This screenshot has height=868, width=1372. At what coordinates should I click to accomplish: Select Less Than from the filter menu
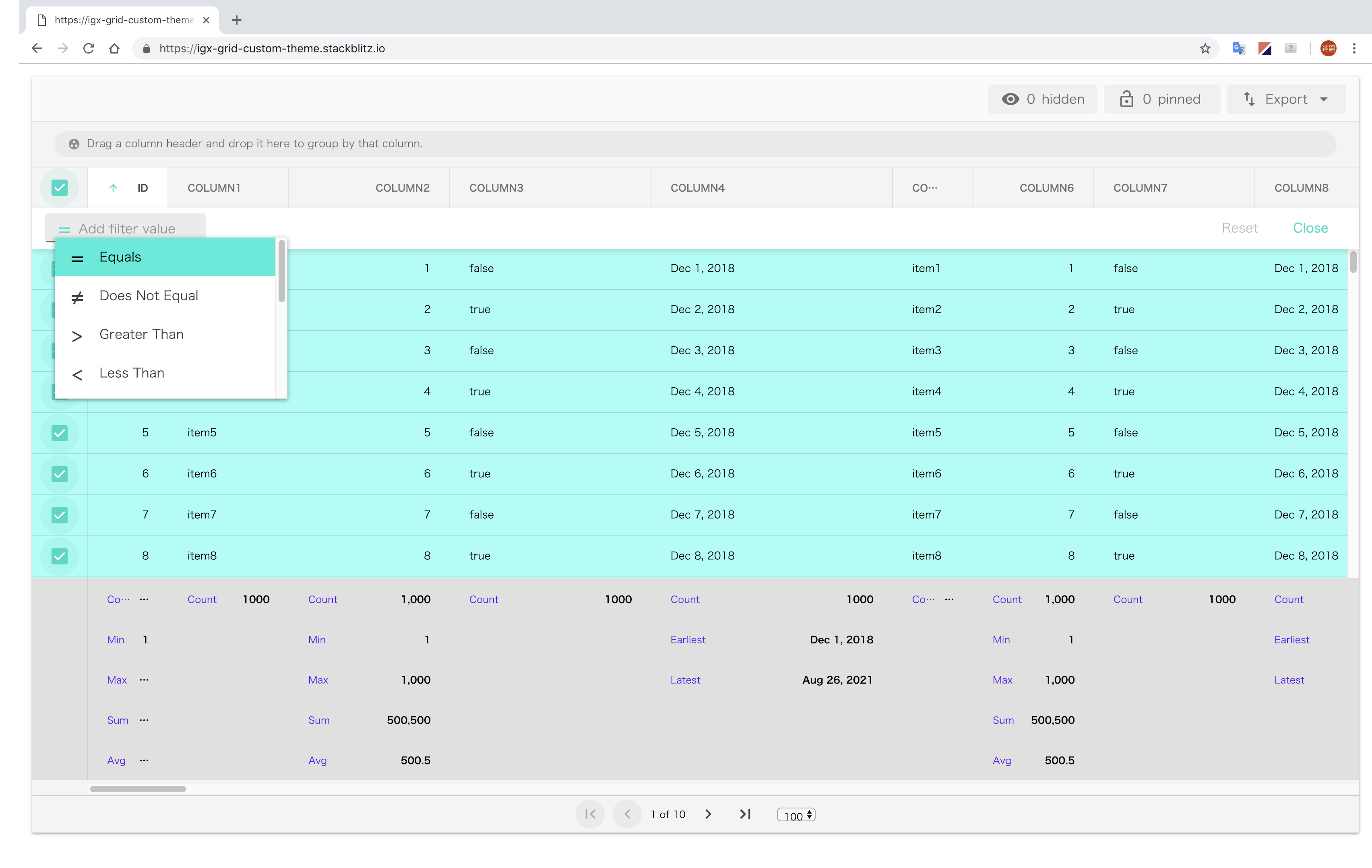tap(132, 373)
